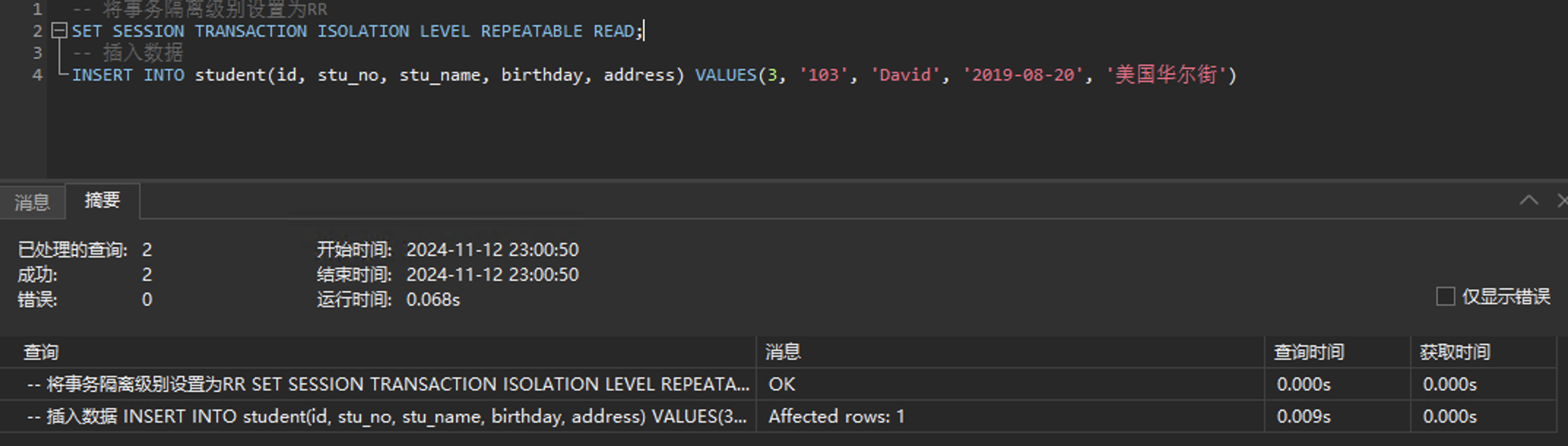Screen dimensions: 1568x446
Task: Click the 获取时间 column header
Action: (x=1455, y=352)
